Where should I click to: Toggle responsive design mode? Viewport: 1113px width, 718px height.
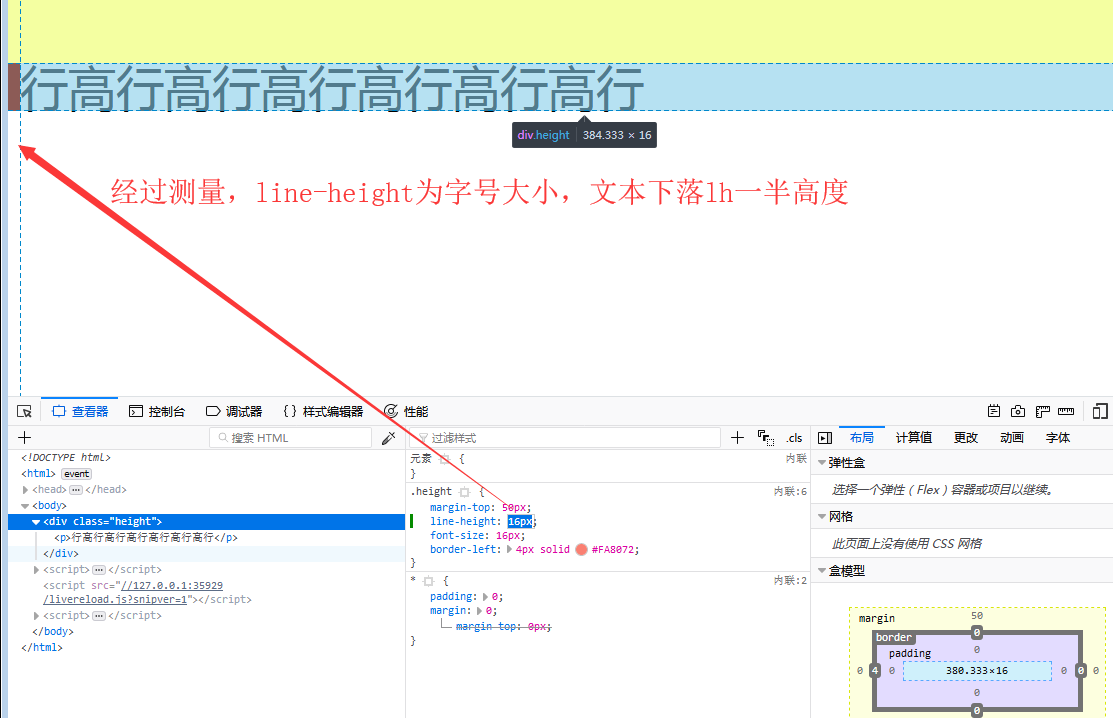click(1099, 411)
